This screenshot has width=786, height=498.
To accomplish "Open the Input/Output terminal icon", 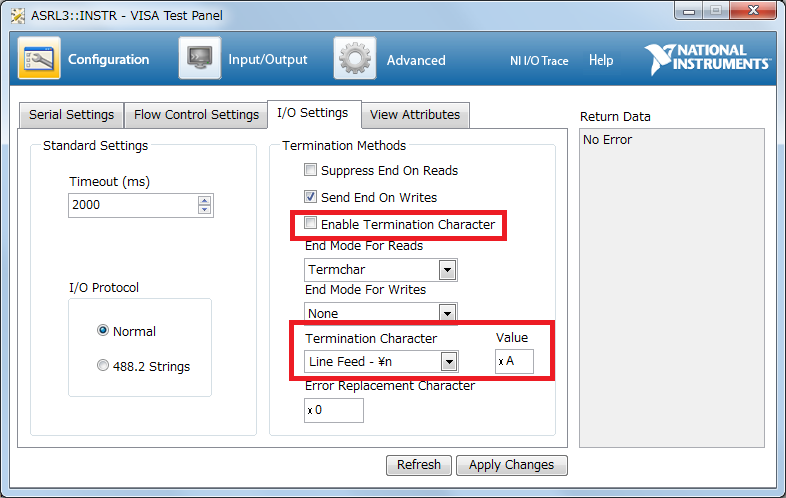I will [x=200, y=58].
